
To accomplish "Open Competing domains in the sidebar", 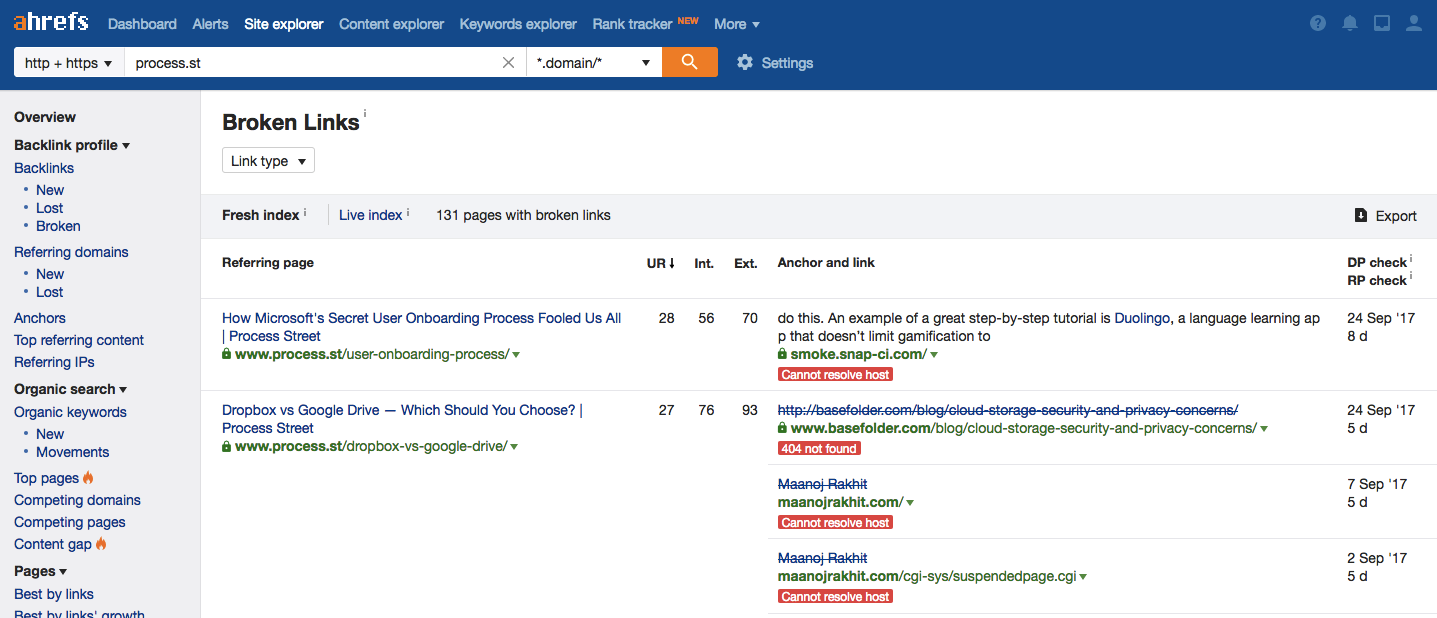I will [x=77, y=500].
